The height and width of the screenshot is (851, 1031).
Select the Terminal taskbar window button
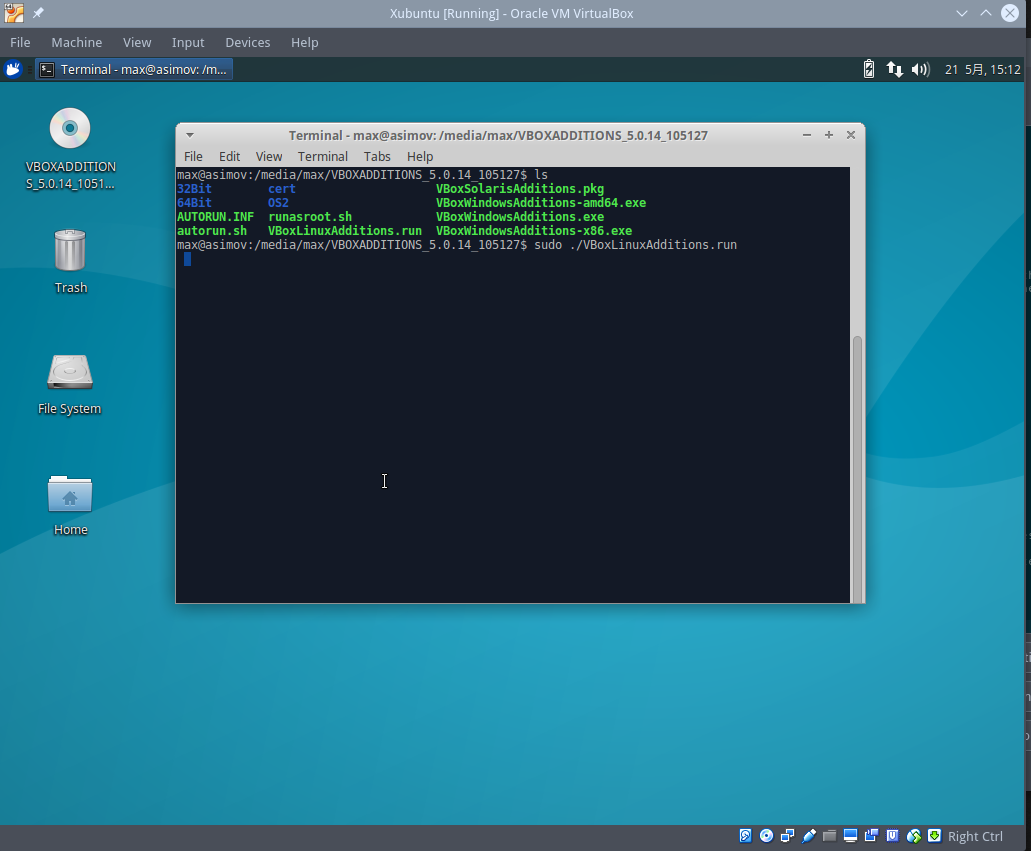134,69
